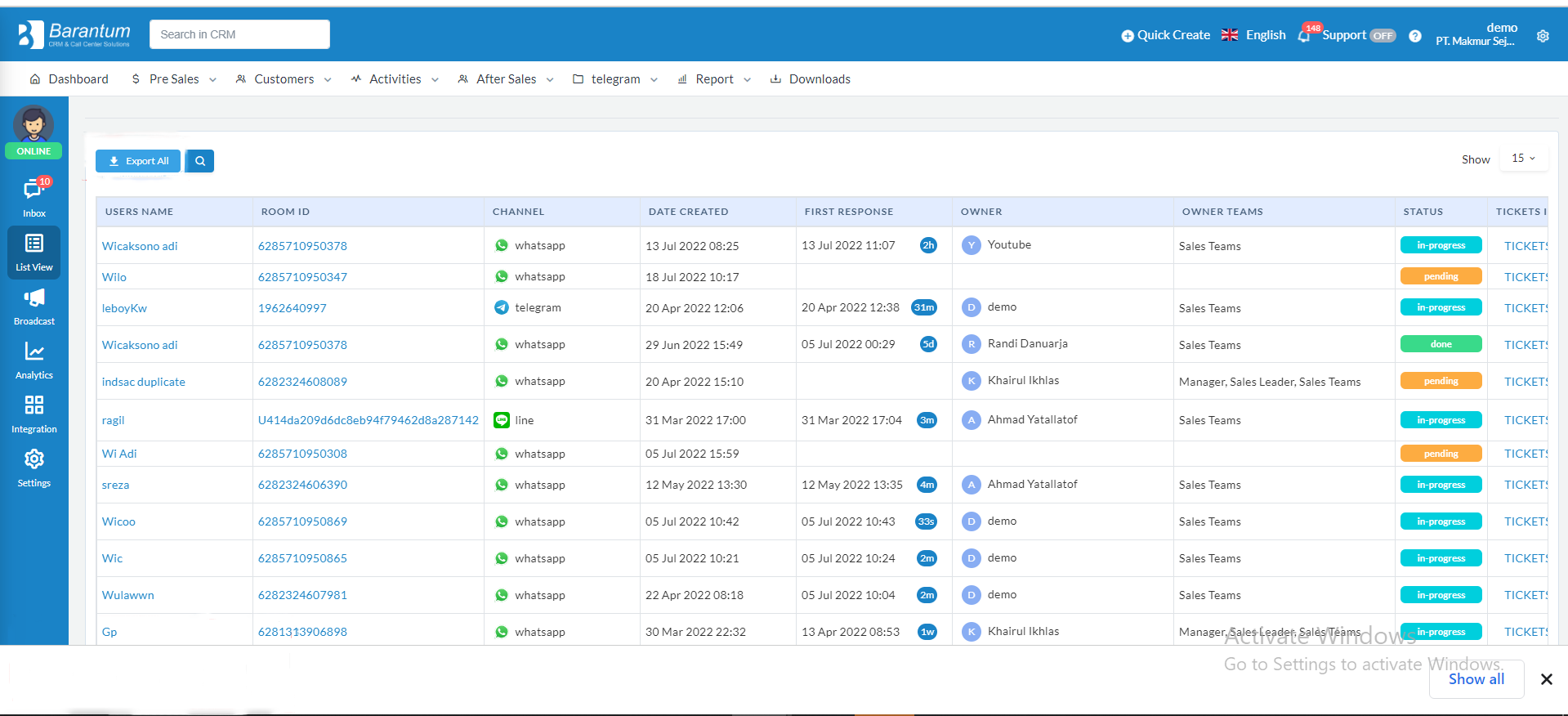Click the Barantum logo
Screen dimensions: 1568x716
(x=74, y=34)
